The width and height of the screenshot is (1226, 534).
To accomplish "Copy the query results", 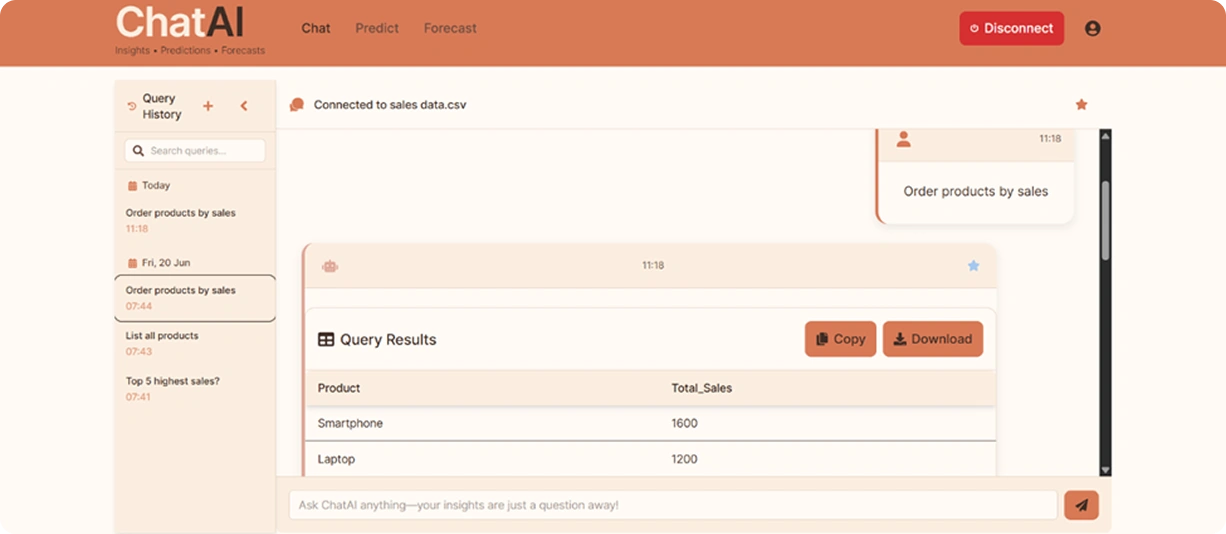I will click(840, 339).
